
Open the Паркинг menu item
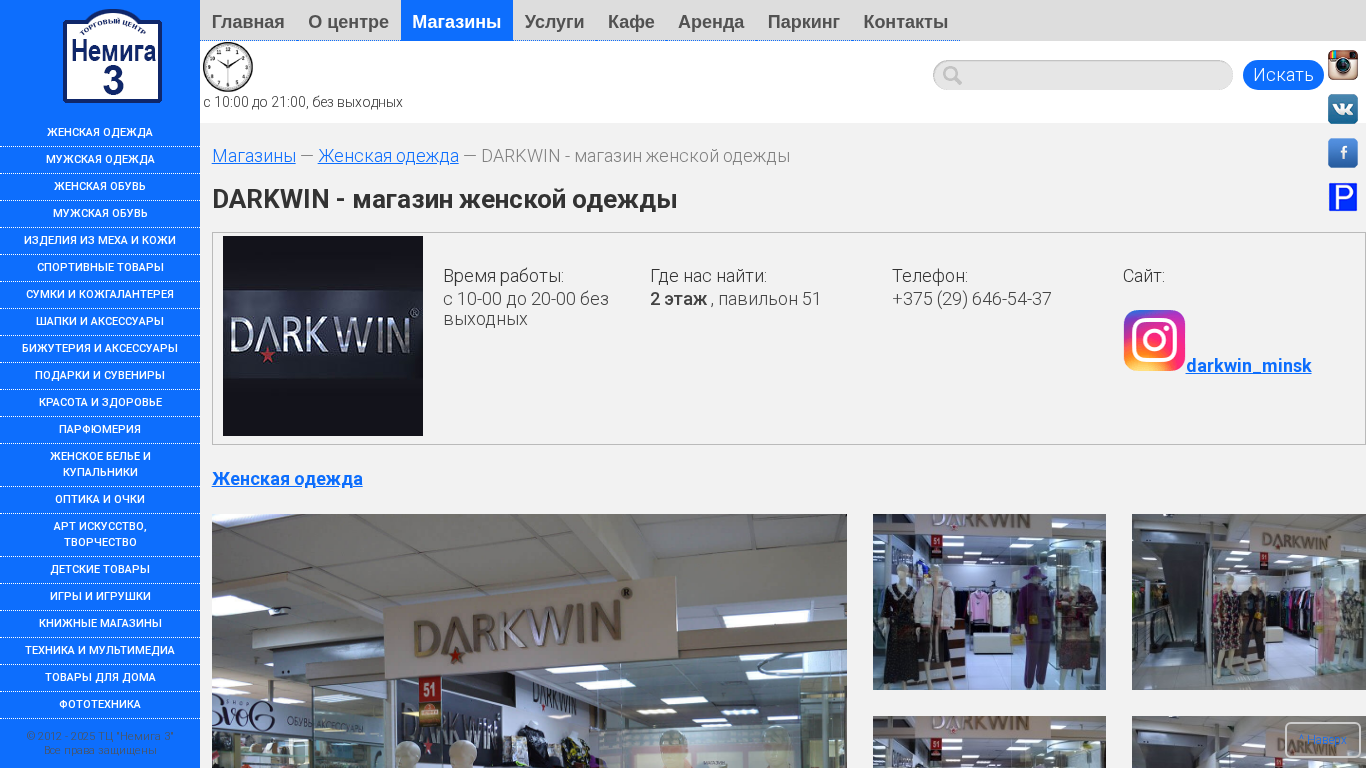coord(804,21)
